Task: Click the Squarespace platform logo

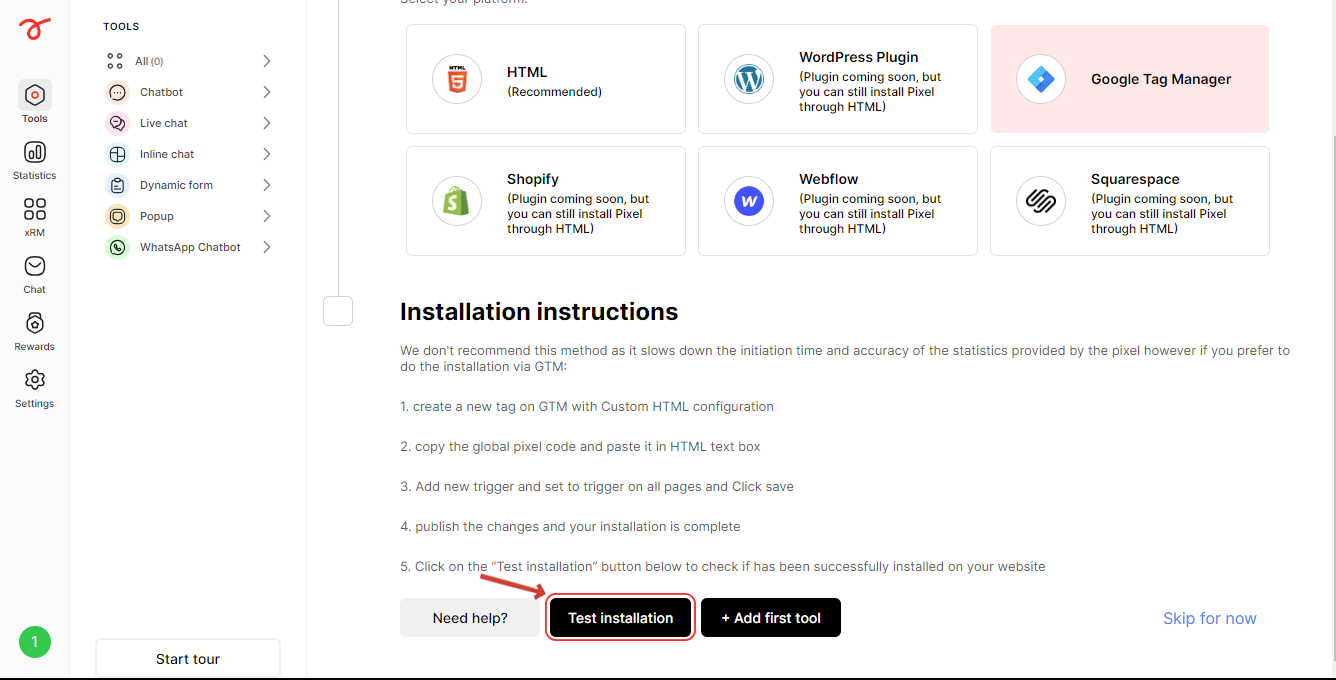Action: (x=1041, y=201)
